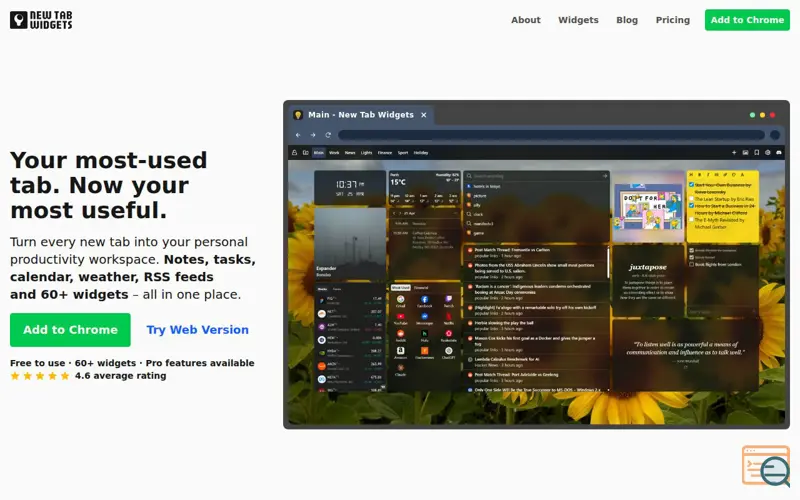Select the 'clock' search suggestion
This screenshot has width=800, height=500.
point(478,214)
